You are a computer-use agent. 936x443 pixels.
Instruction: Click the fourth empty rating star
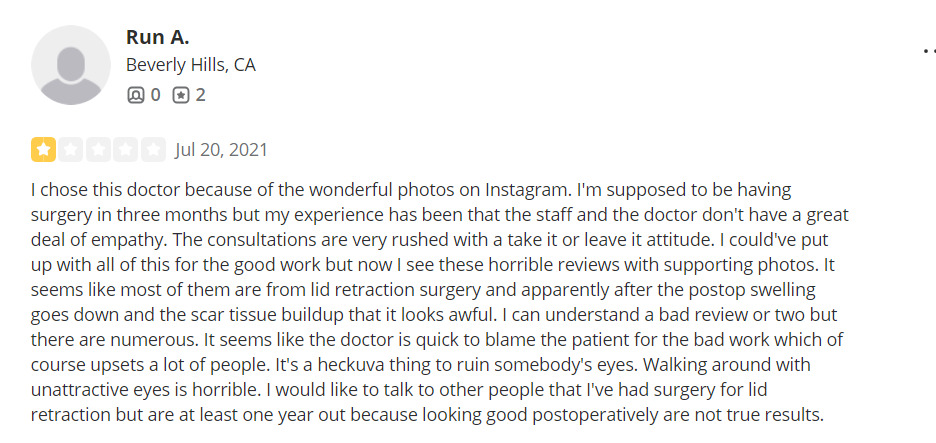click(x=126, y=149)
